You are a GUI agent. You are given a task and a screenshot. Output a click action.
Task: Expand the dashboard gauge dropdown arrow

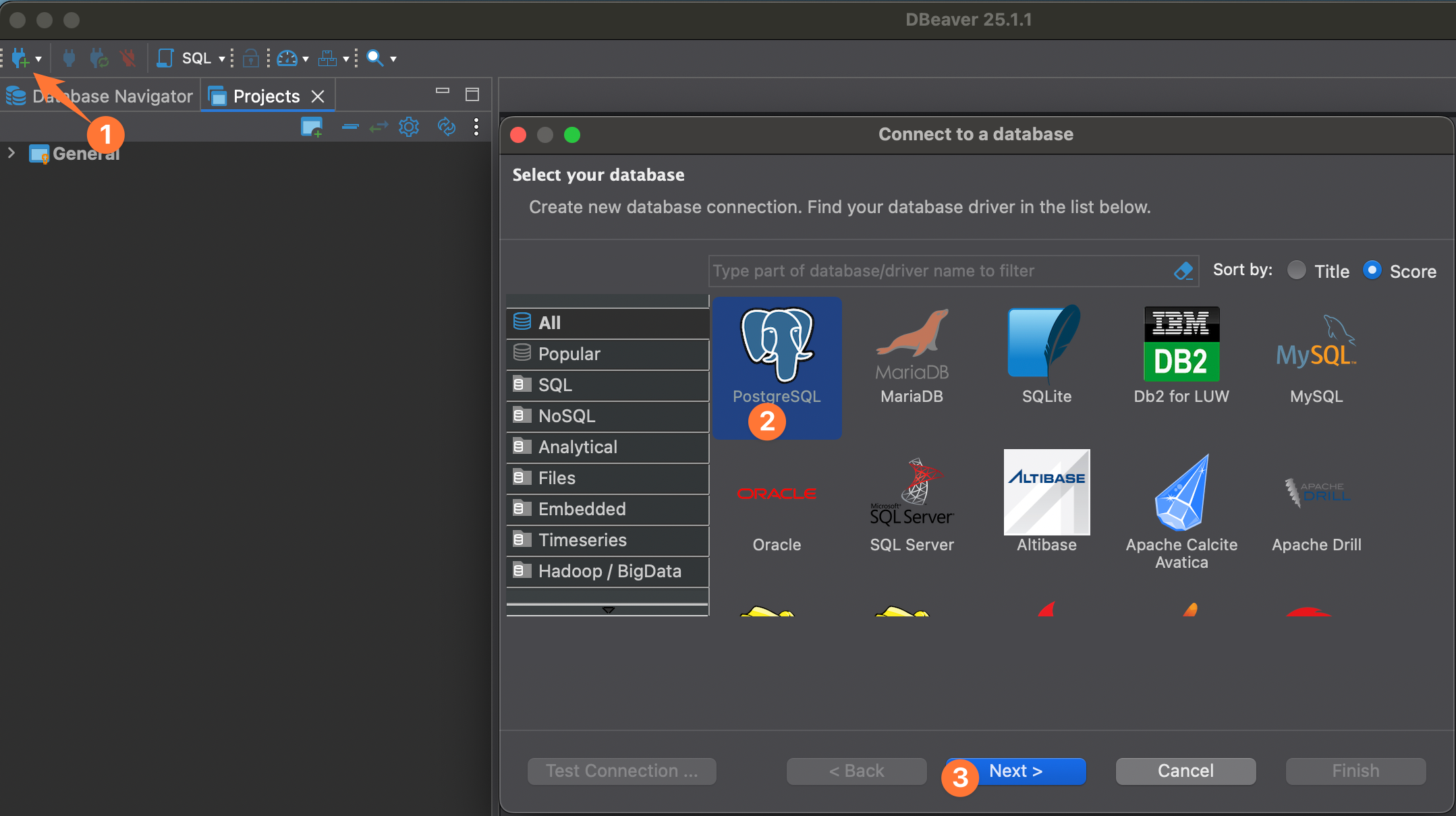[306, 59]
